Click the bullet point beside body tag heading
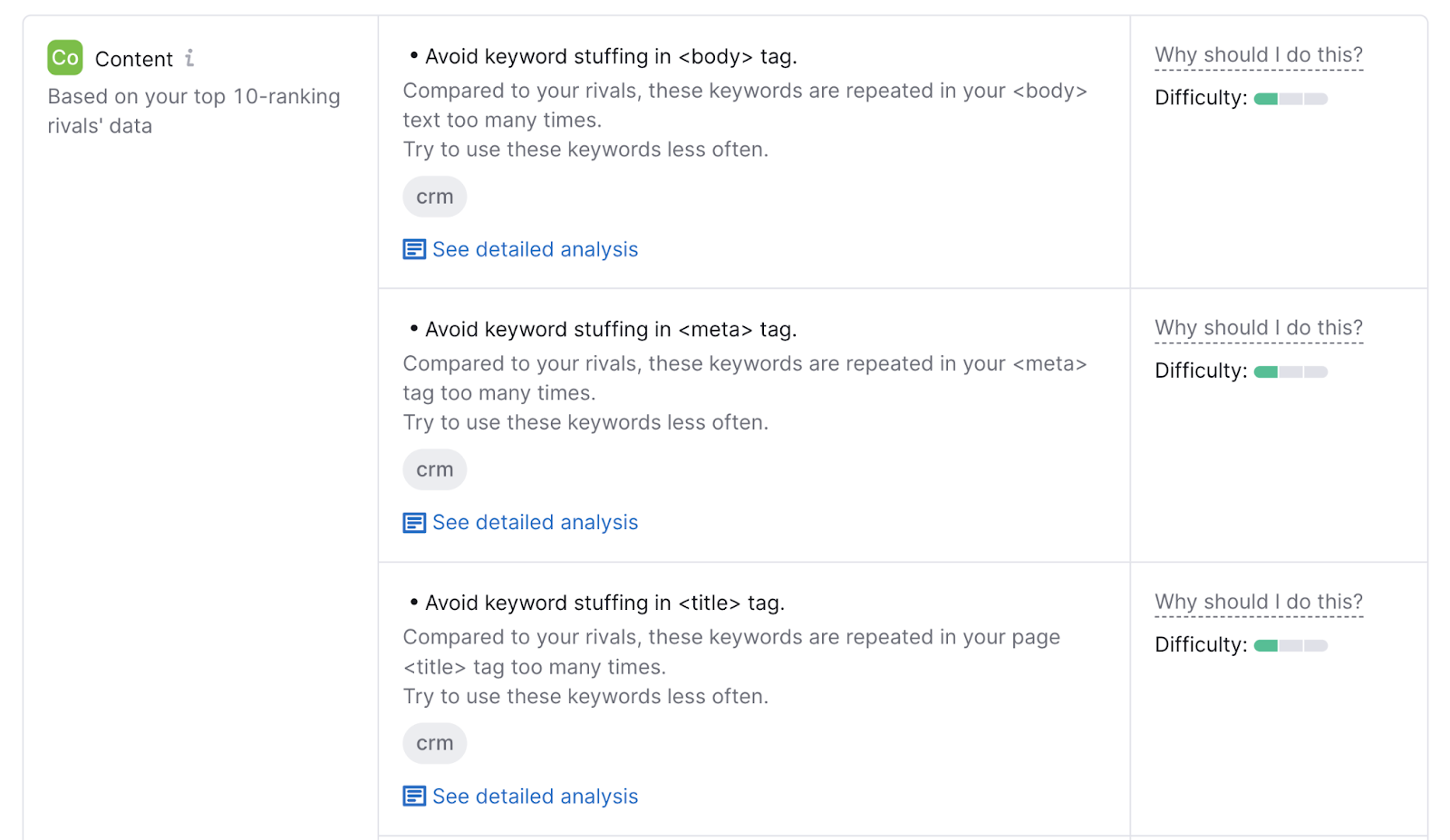This screenshot has width=1450, height=840. point(412,54)
